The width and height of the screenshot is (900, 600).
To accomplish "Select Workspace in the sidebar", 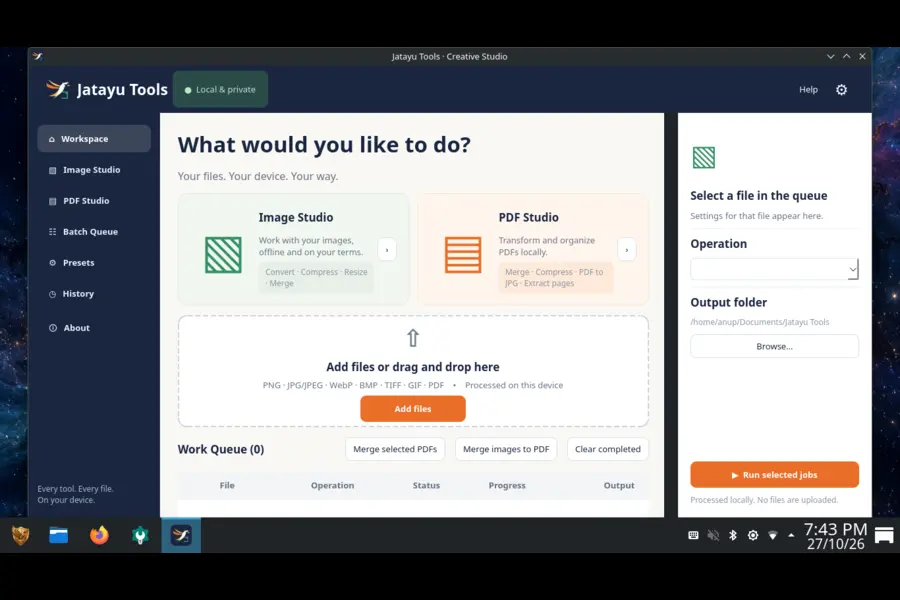I will click(94, 139).
